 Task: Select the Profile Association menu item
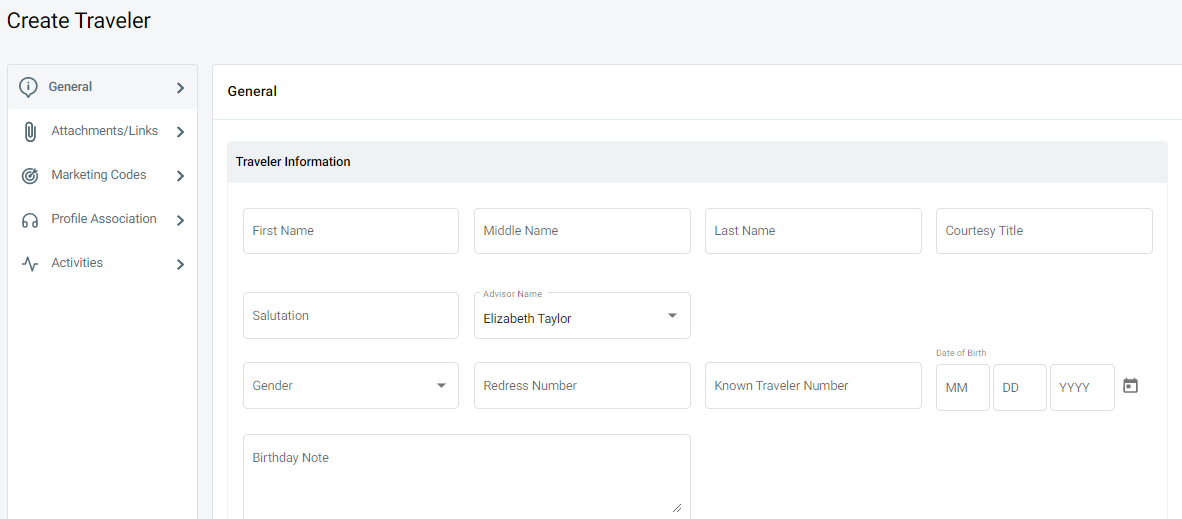pos(104,219)
